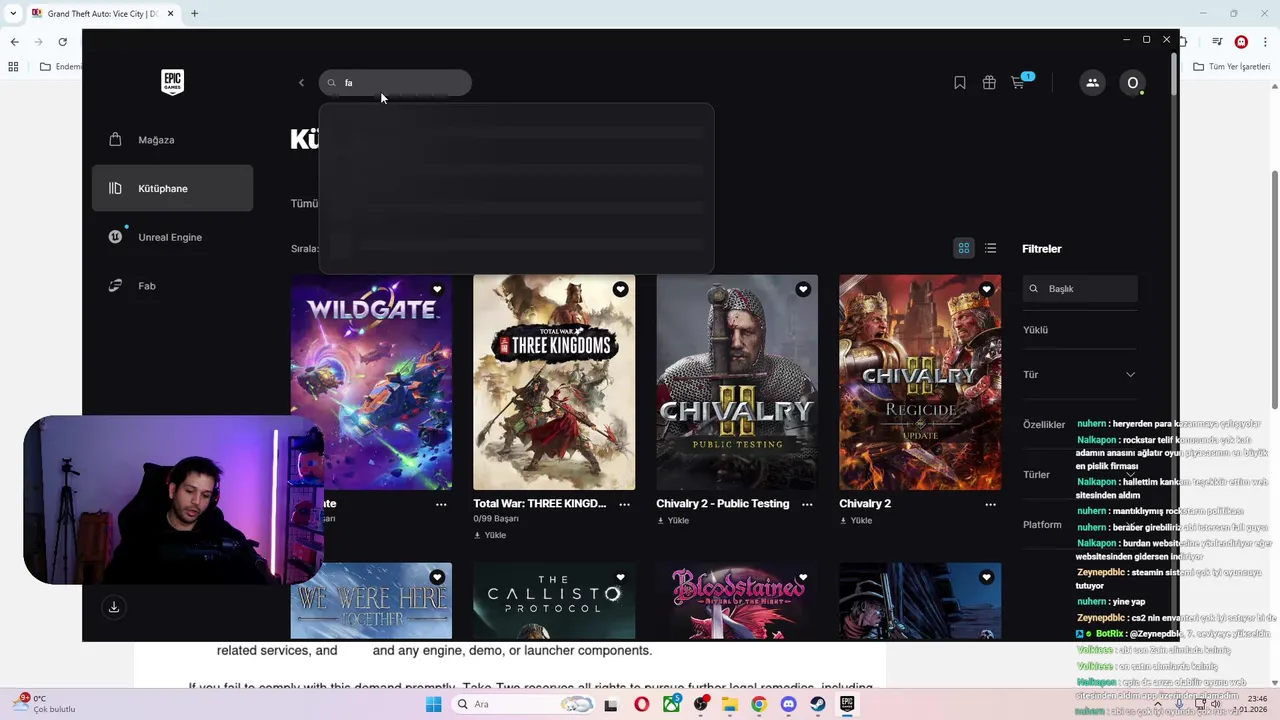The height and width of the screenshot is (720, 1280).
Task: Open Chivalry 2 Regicide cover art
Action: 920,382
